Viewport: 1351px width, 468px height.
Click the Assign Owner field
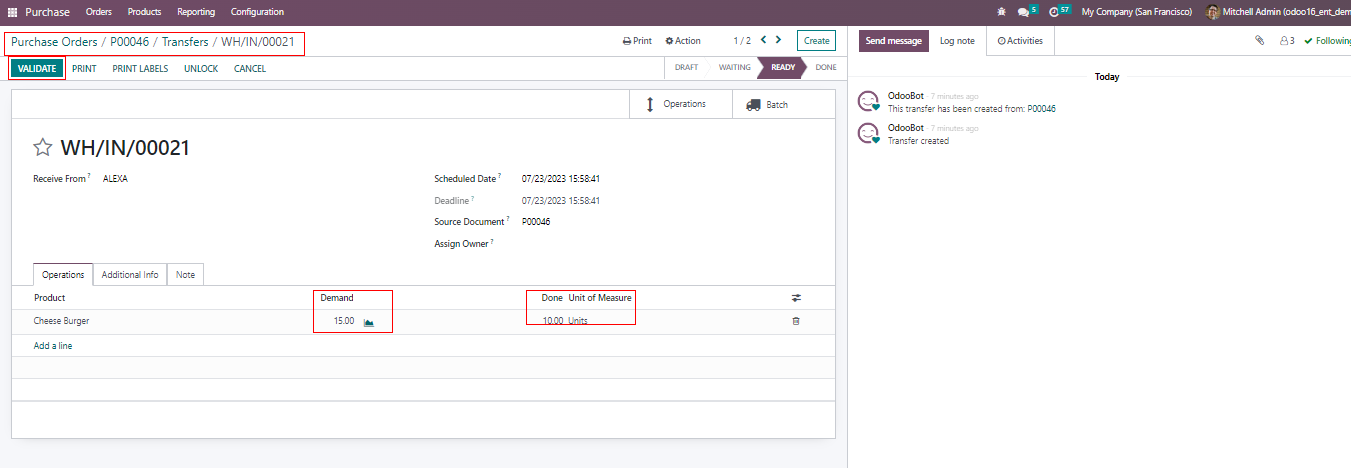600,243
